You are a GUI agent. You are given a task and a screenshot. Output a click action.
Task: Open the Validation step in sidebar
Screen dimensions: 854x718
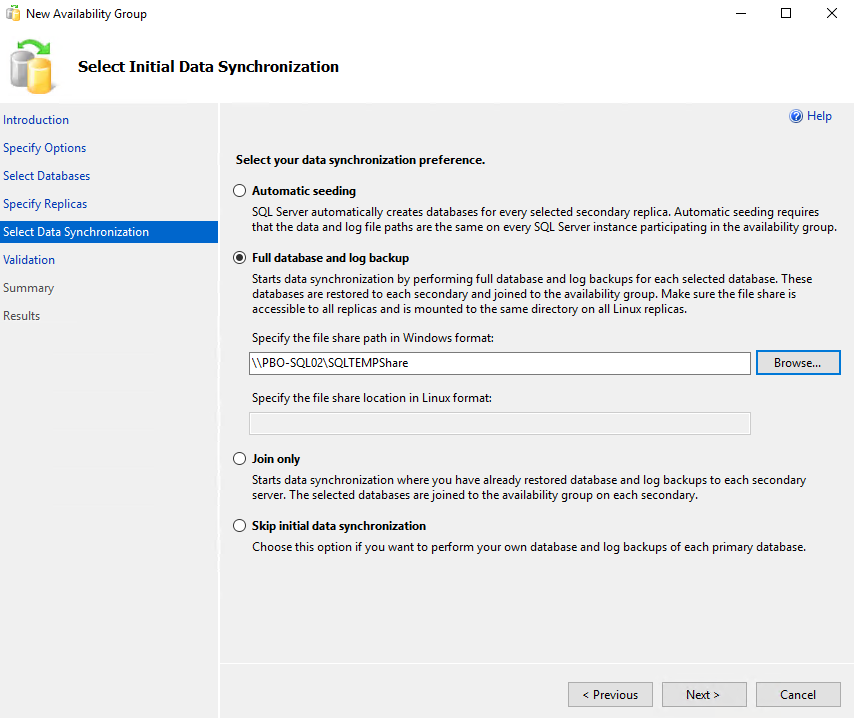(x=29, y=260)
